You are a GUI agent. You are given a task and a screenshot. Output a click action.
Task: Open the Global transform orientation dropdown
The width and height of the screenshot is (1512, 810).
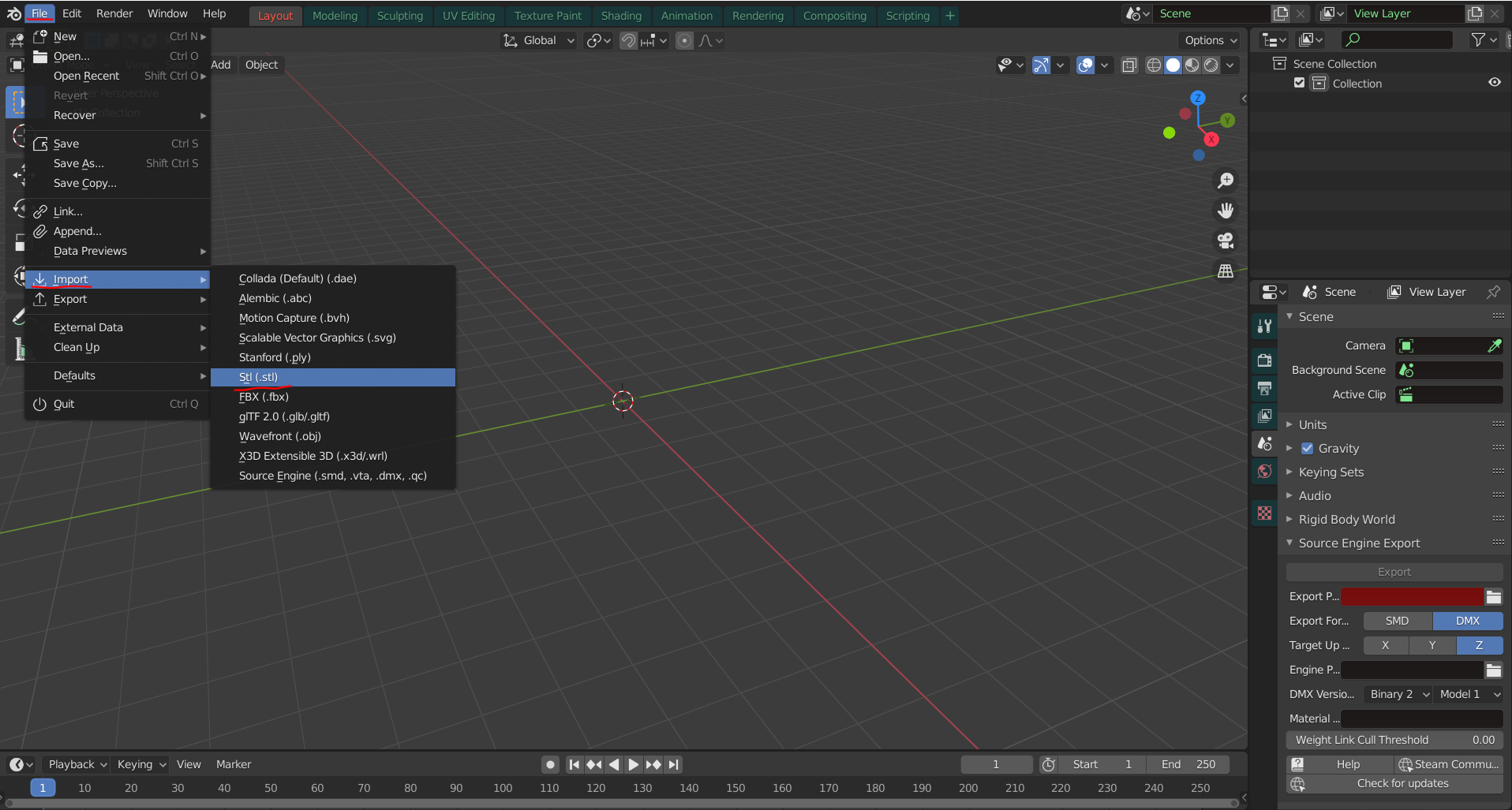click(x=539, y=40)
